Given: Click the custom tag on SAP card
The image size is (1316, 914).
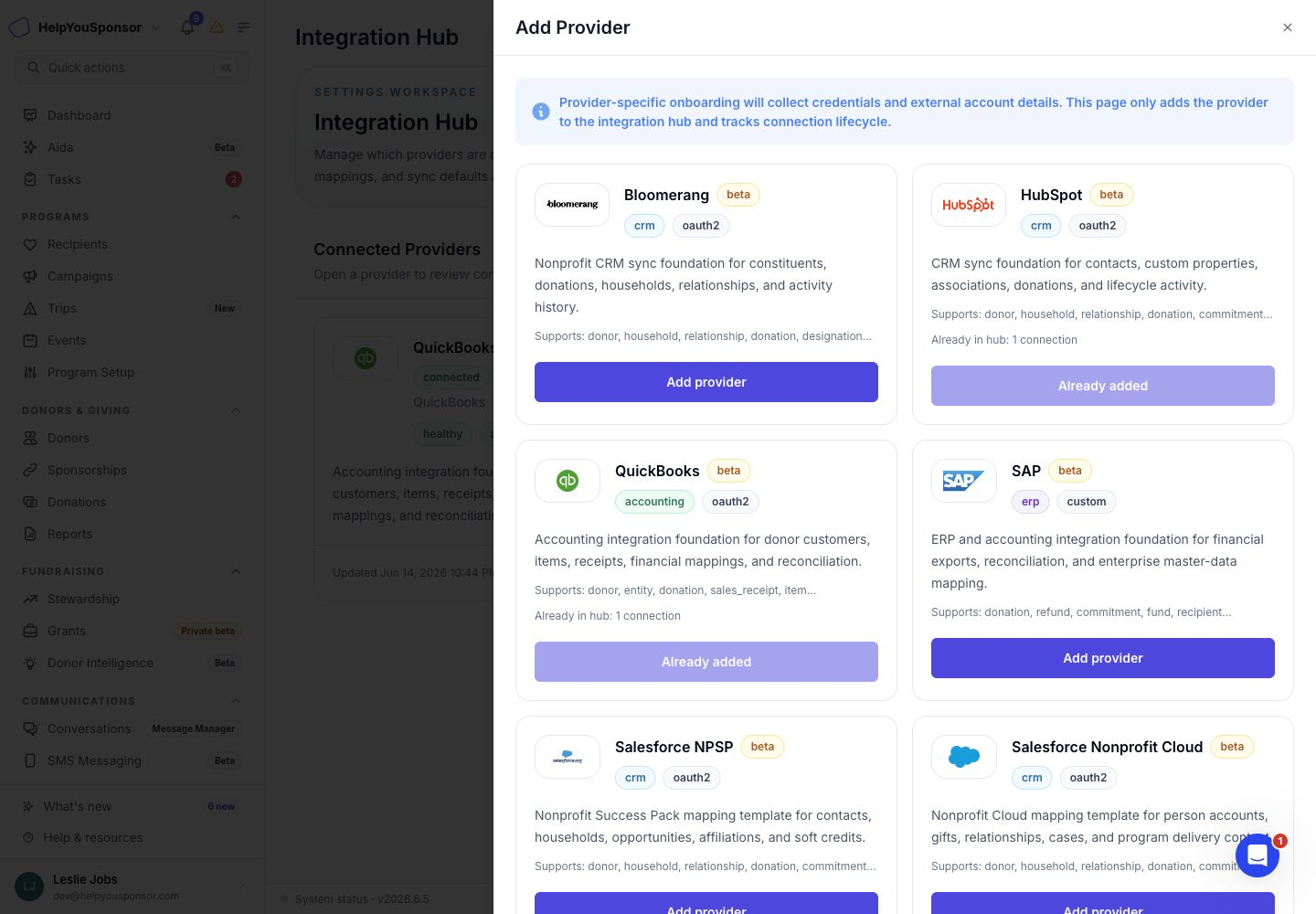Looking at the screenshot, I should pyautogui.click(x=1087, y=502).
